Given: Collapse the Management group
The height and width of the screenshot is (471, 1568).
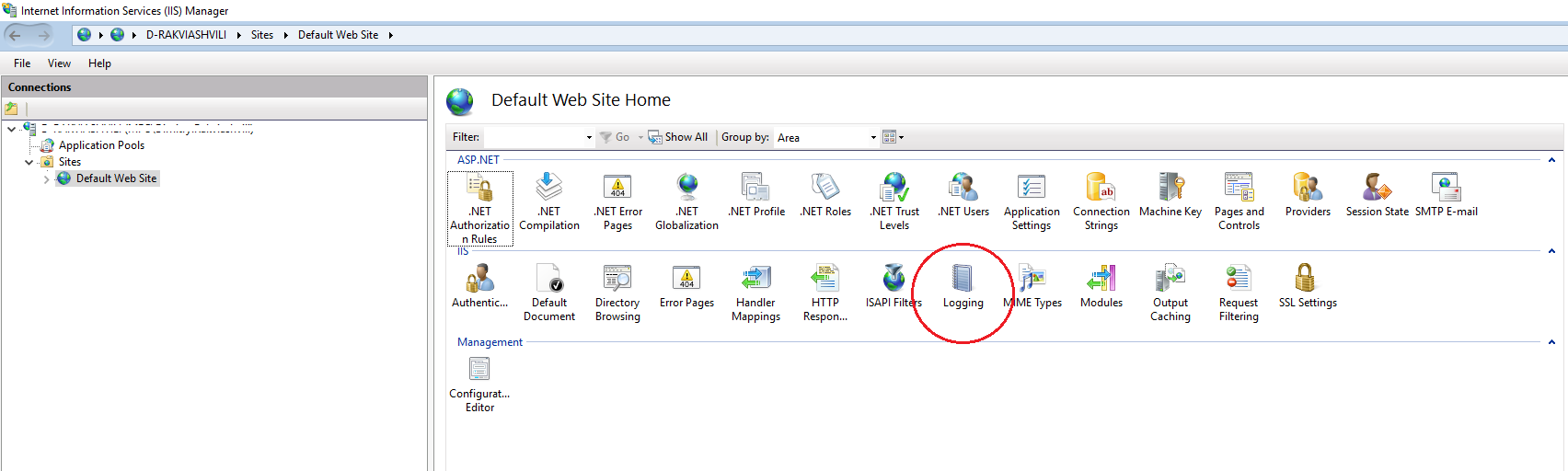Looking at the screenshot, I should pyautogui.click(x=1551, y=342).
